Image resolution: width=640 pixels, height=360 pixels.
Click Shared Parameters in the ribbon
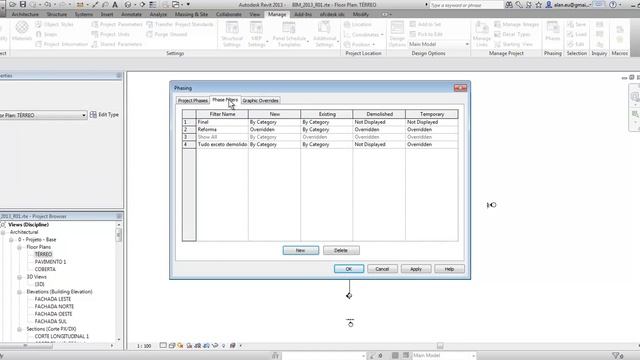pyautogui.click(x=117, y=44)
